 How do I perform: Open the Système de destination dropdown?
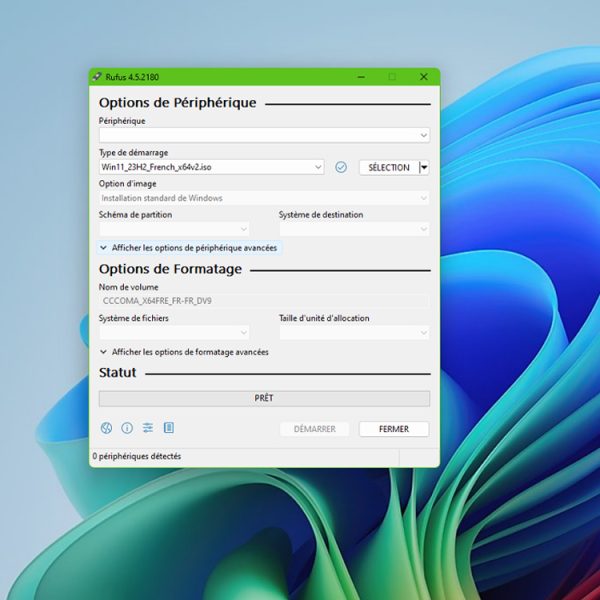[354, 229]
